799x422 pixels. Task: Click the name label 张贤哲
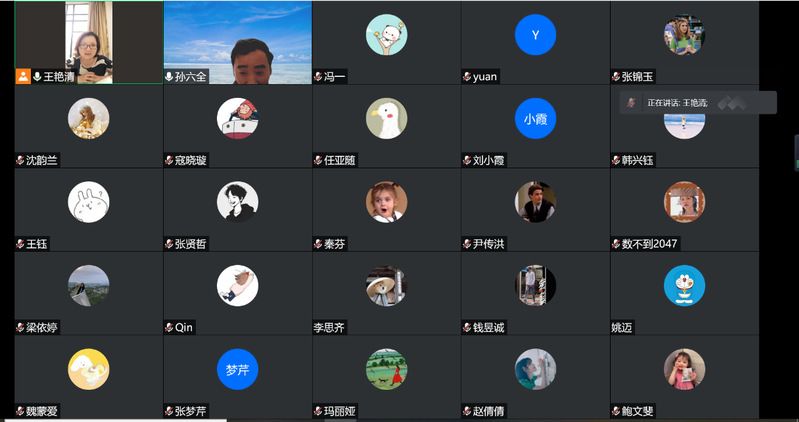coord(191,244)
